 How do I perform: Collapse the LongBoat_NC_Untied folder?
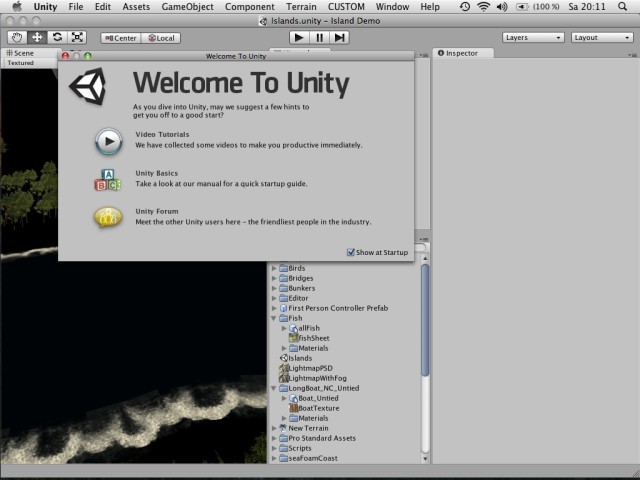click(x=274, y=388)
